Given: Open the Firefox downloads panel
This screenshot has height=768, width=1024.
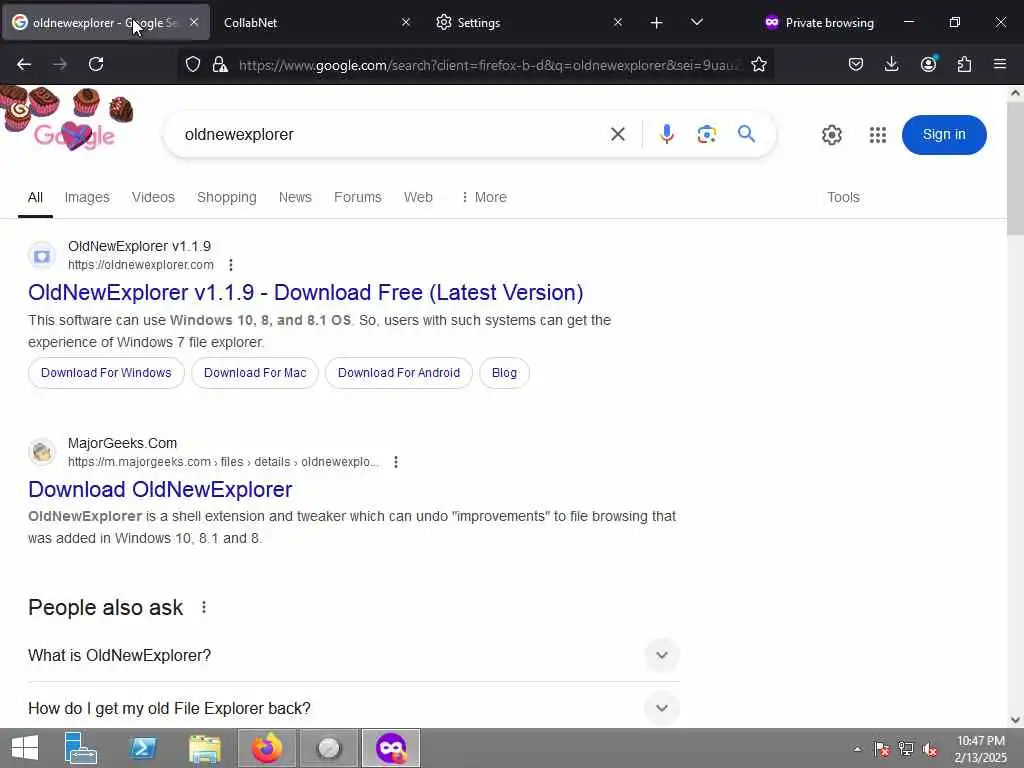Looking at the screenshot, I should coord(891,64).
